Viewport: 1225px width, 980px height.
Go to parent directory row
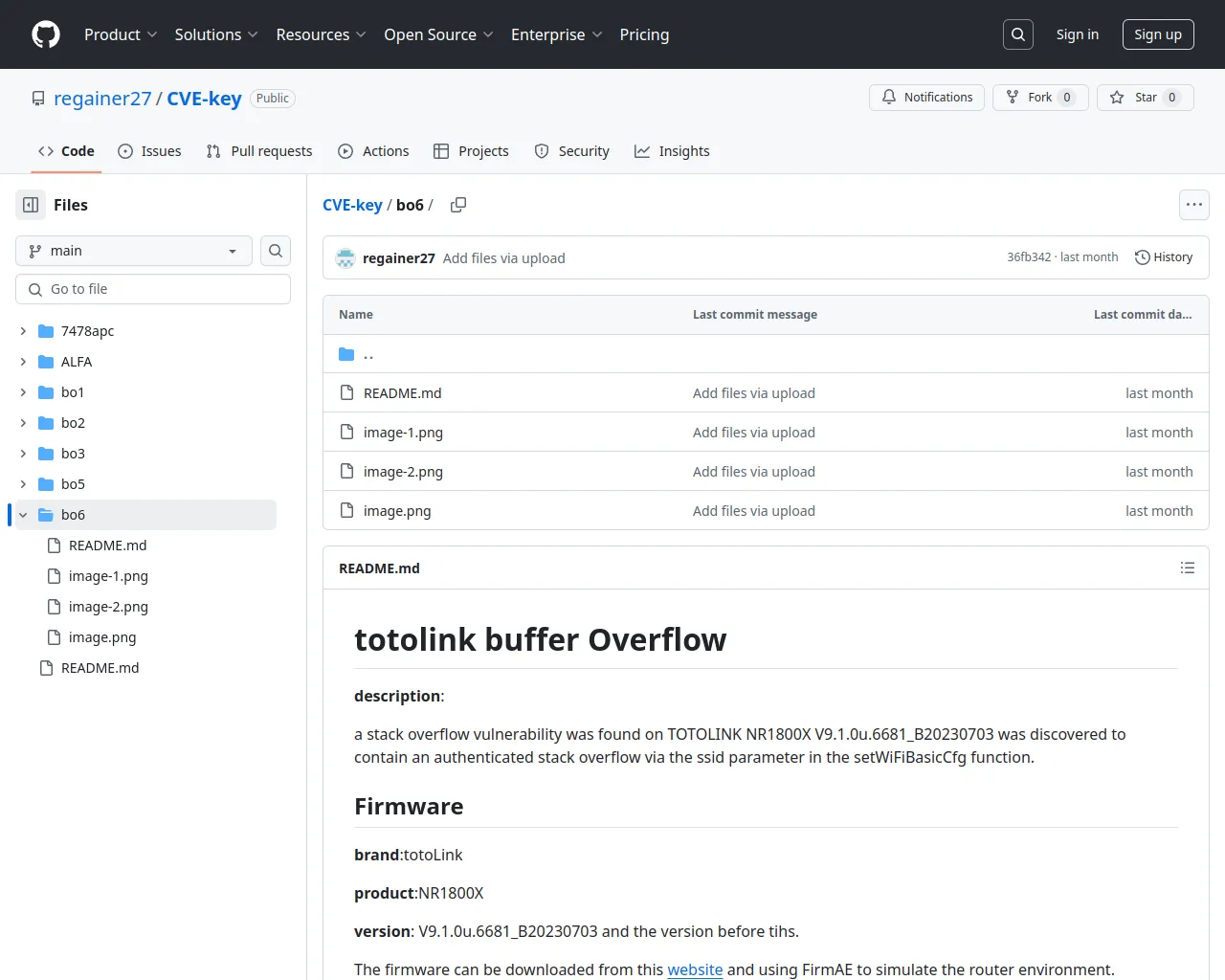point(766,354)
